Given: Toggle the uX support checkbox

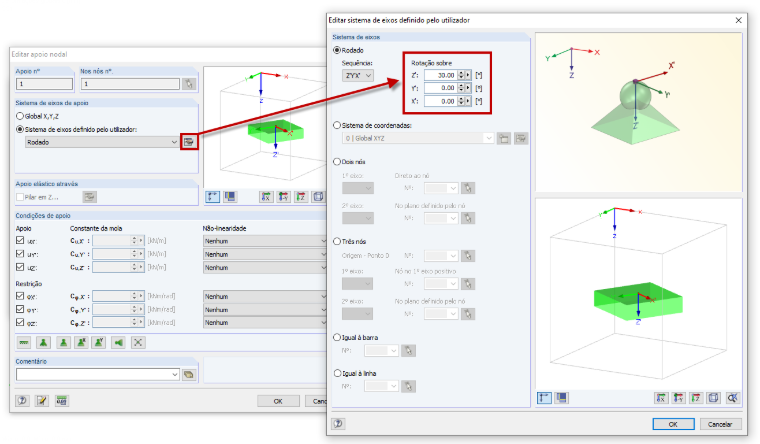Looking at the screenshot, I should click(x=20, y=240).
